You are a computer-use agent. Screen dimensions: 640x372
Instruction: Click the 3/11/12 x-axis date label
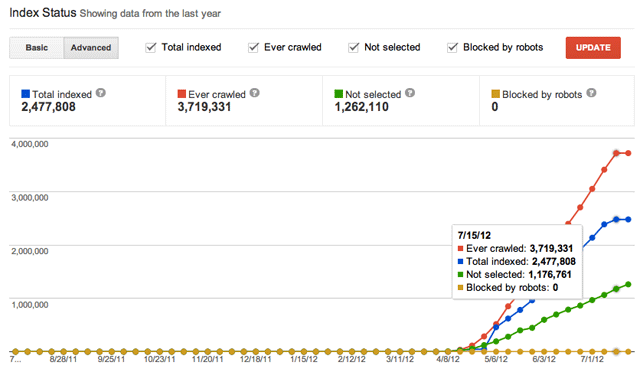tap(400, 359)
